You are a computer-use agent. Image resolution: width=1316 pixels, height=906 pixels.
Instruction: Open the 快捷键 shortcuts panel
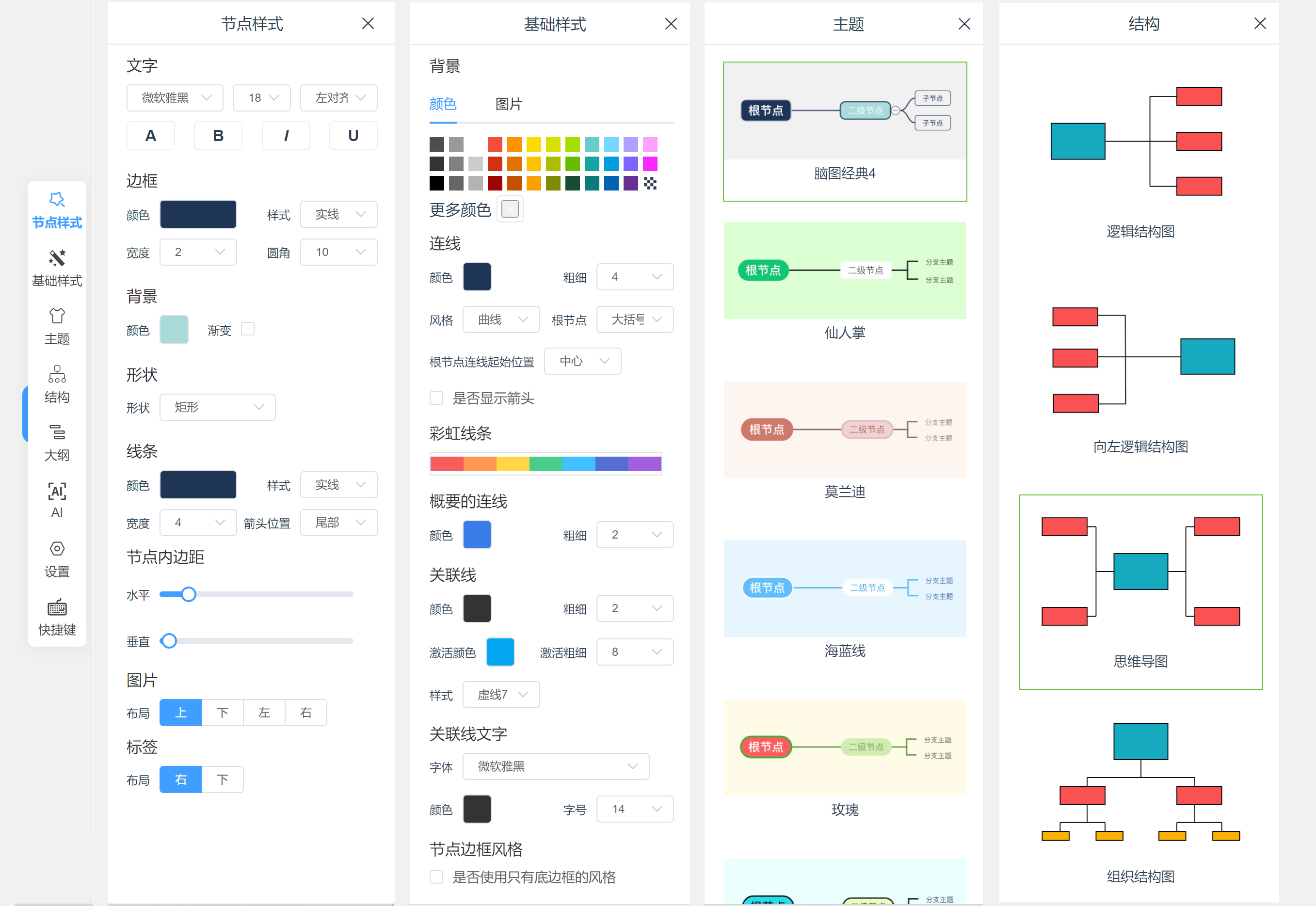point(57,617)
